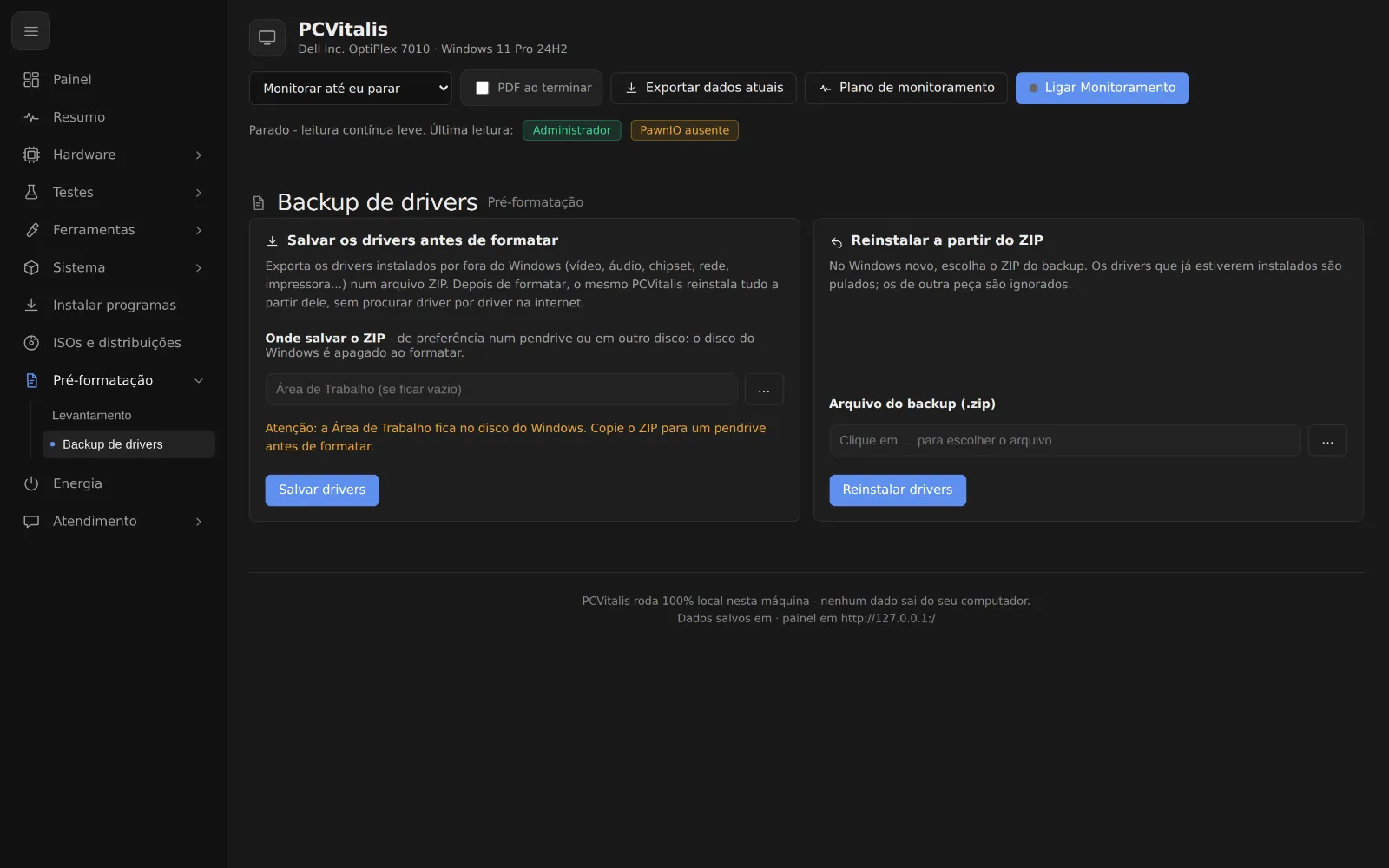This screenshot has width=1389, height=868.
Task: Browse for ZIP save folder ellipsis button
Action: [x=764, y=390]
